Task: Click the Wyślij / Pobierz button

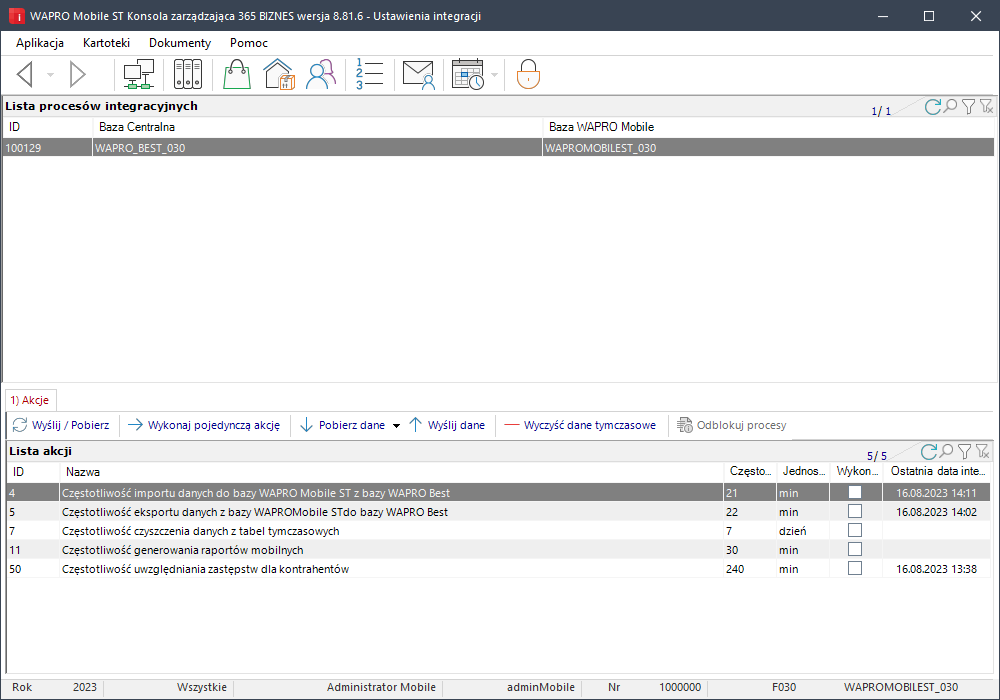Action: 61,425
